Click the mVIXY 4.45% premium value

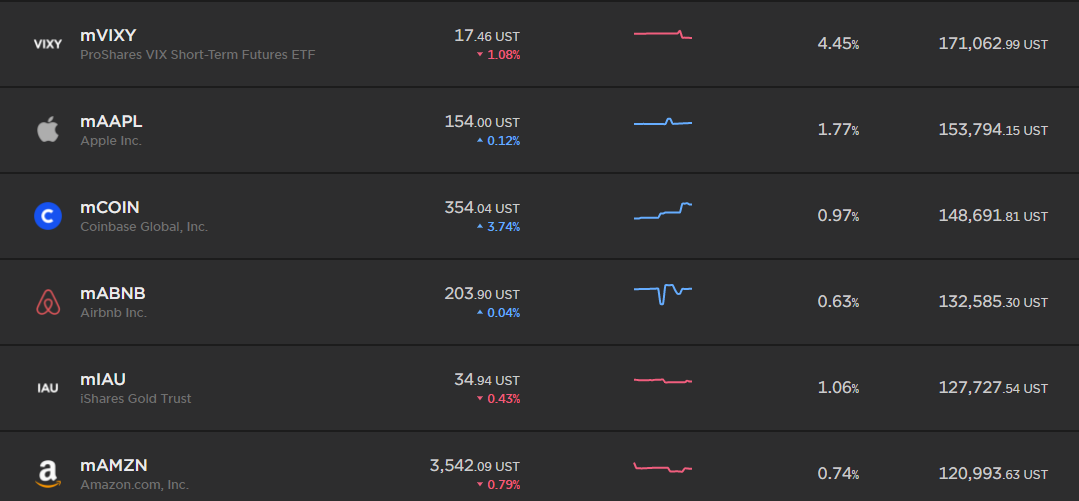coord(838,44)
